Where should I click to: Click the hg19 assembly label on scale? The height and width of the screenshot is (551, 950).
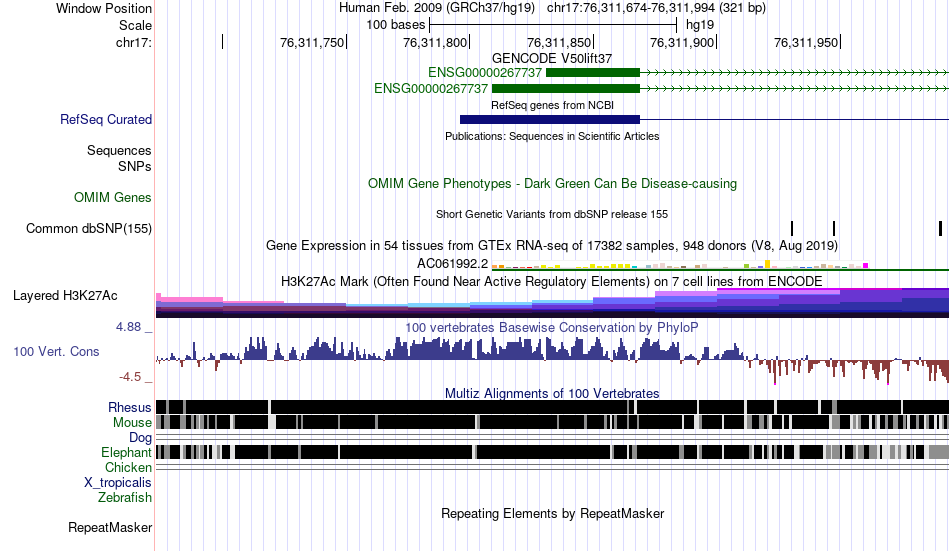pos(700,25)
